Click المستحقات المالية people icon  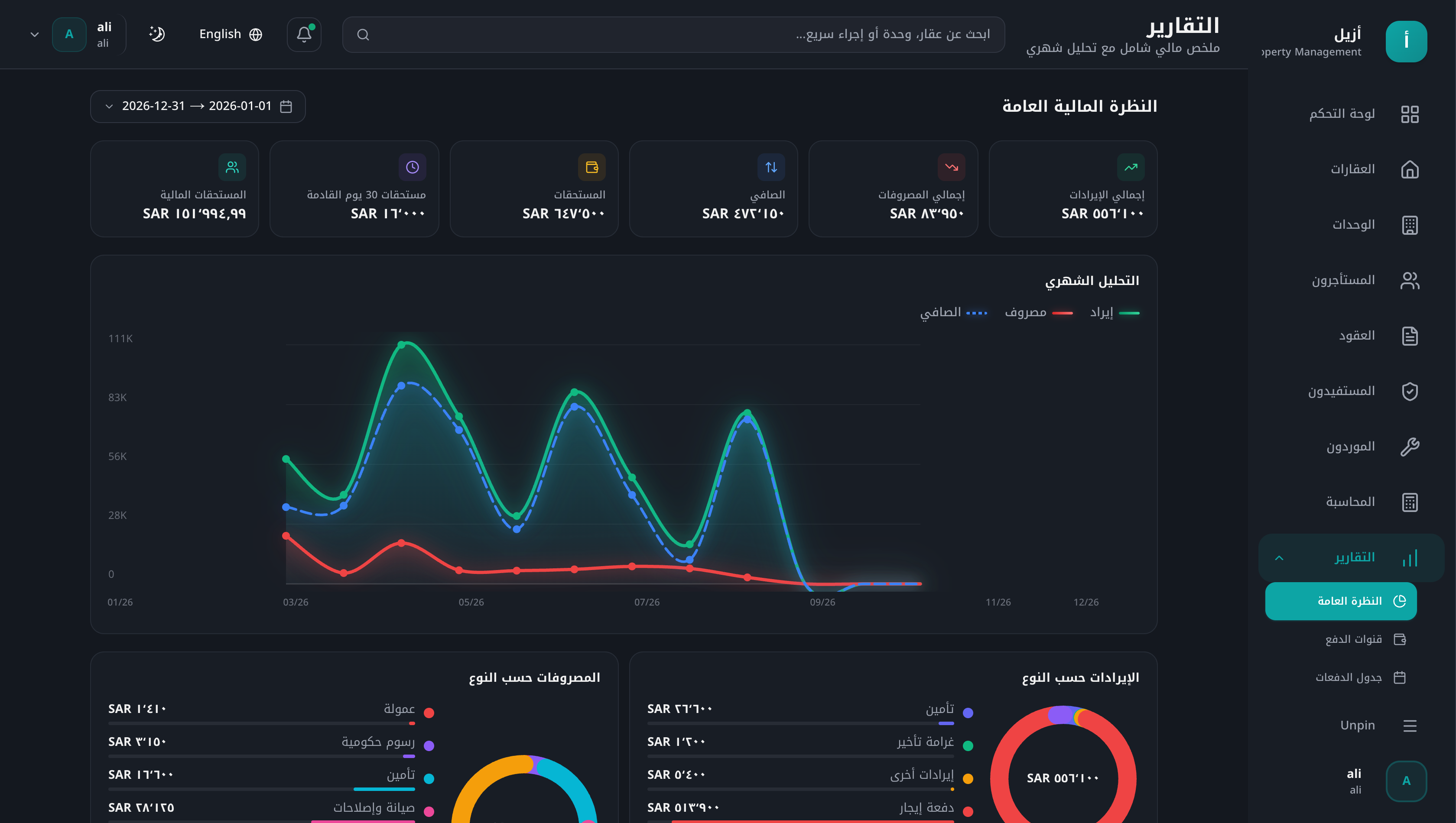232,167
